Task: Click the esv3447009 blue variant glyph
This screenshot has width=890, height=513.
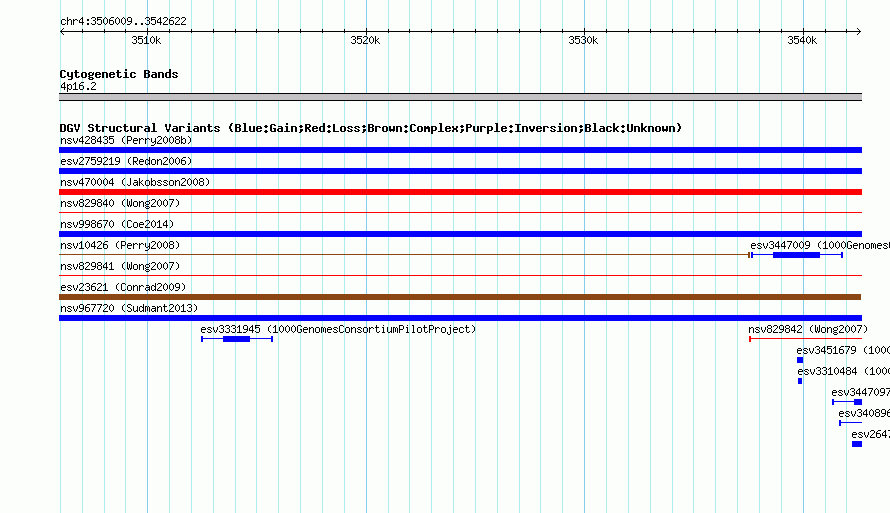Action: coord(797,255)
